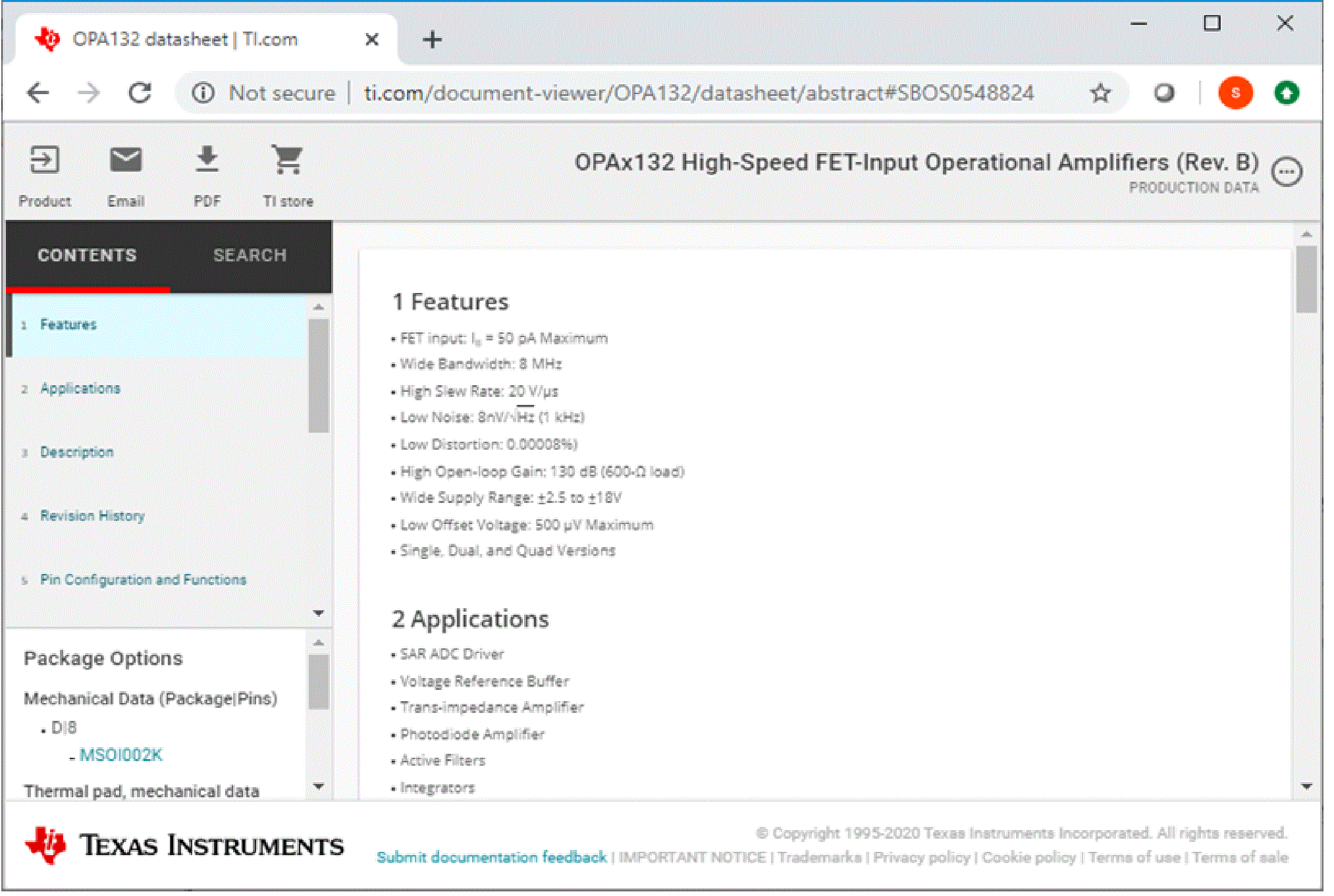
Task: Click contents list scroll up arrow
Action: coord(319,307)
